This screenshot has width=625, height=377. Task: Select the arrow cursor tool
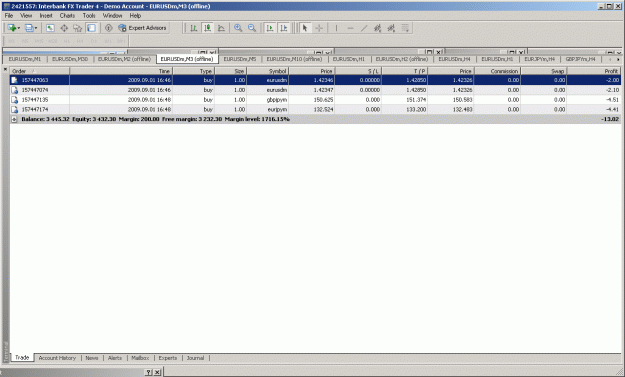coord(305,28)
